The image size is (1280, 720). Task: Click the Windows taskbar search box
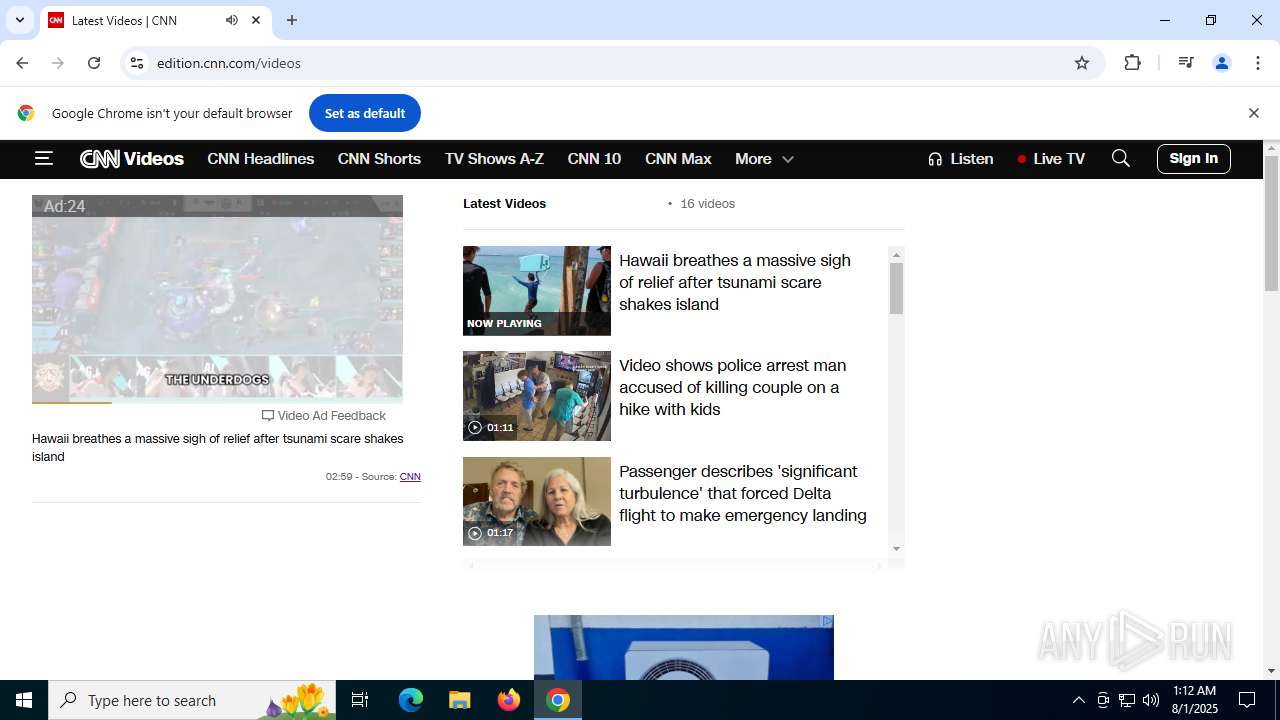192,700
